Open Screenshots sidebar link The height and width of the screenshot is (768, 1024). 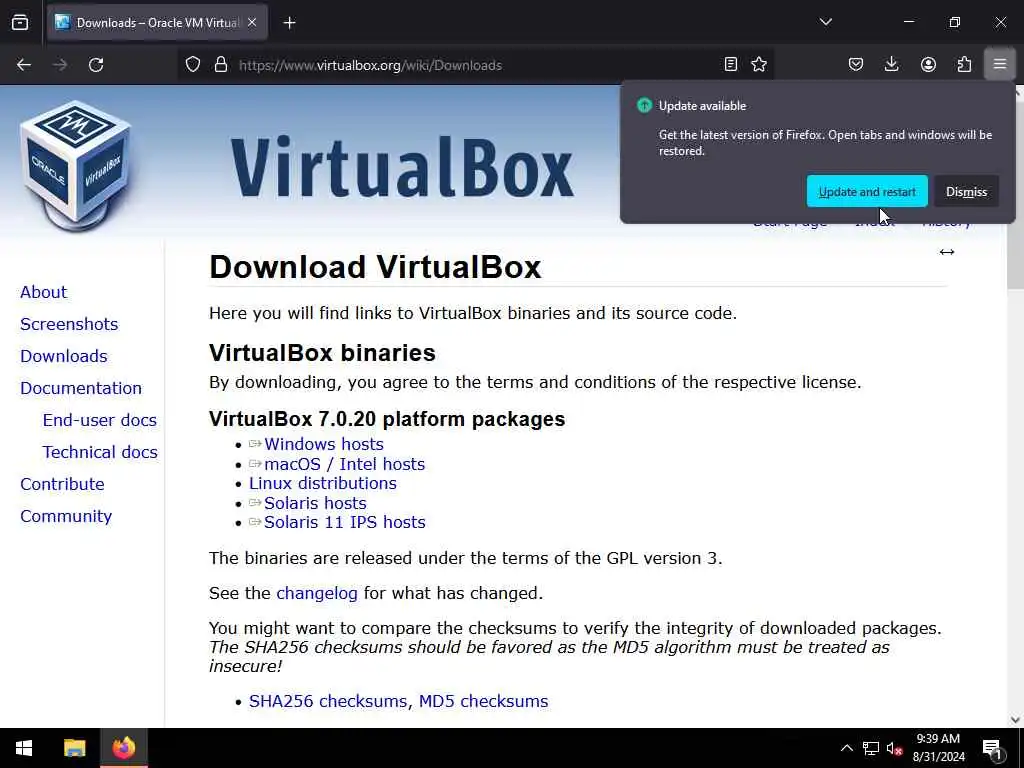click(69, 324)
